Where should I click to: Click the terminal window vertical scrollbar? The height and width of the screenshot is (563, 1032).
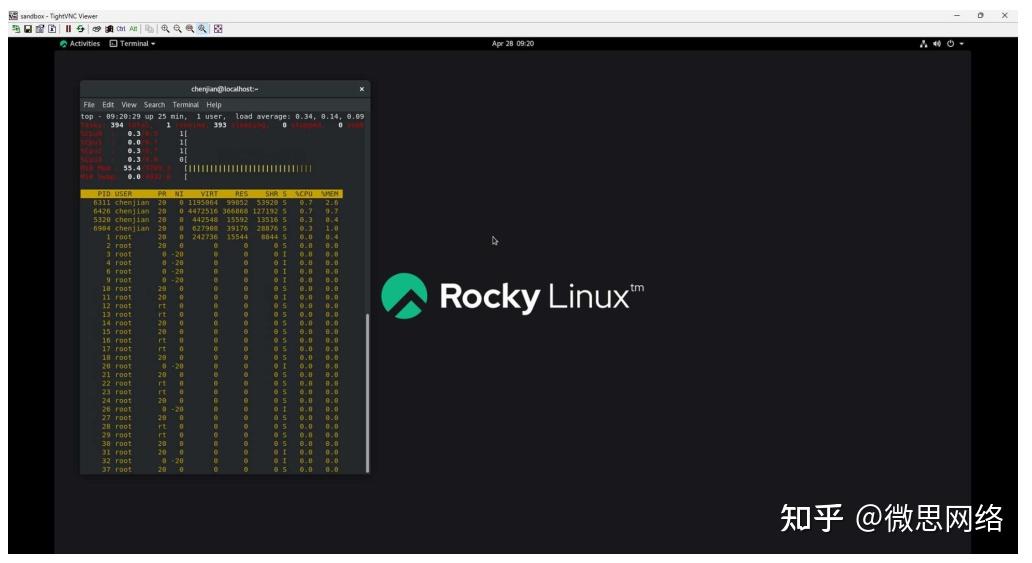pos(367,392)
